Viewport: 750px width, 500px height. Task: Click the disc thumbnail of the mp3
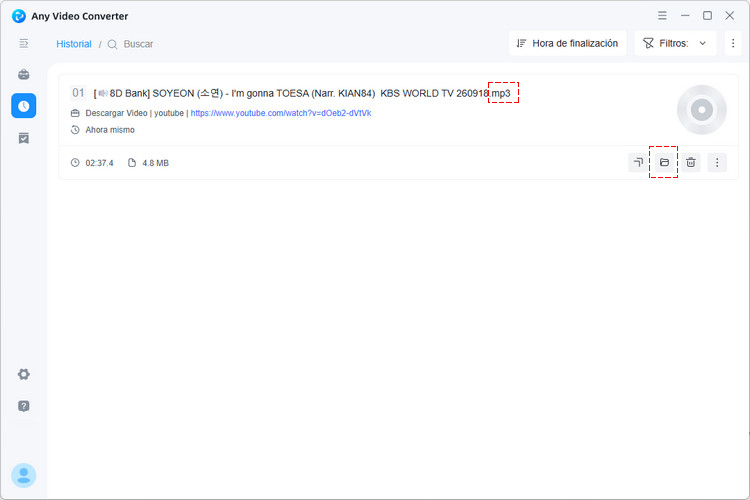(702, 110)
